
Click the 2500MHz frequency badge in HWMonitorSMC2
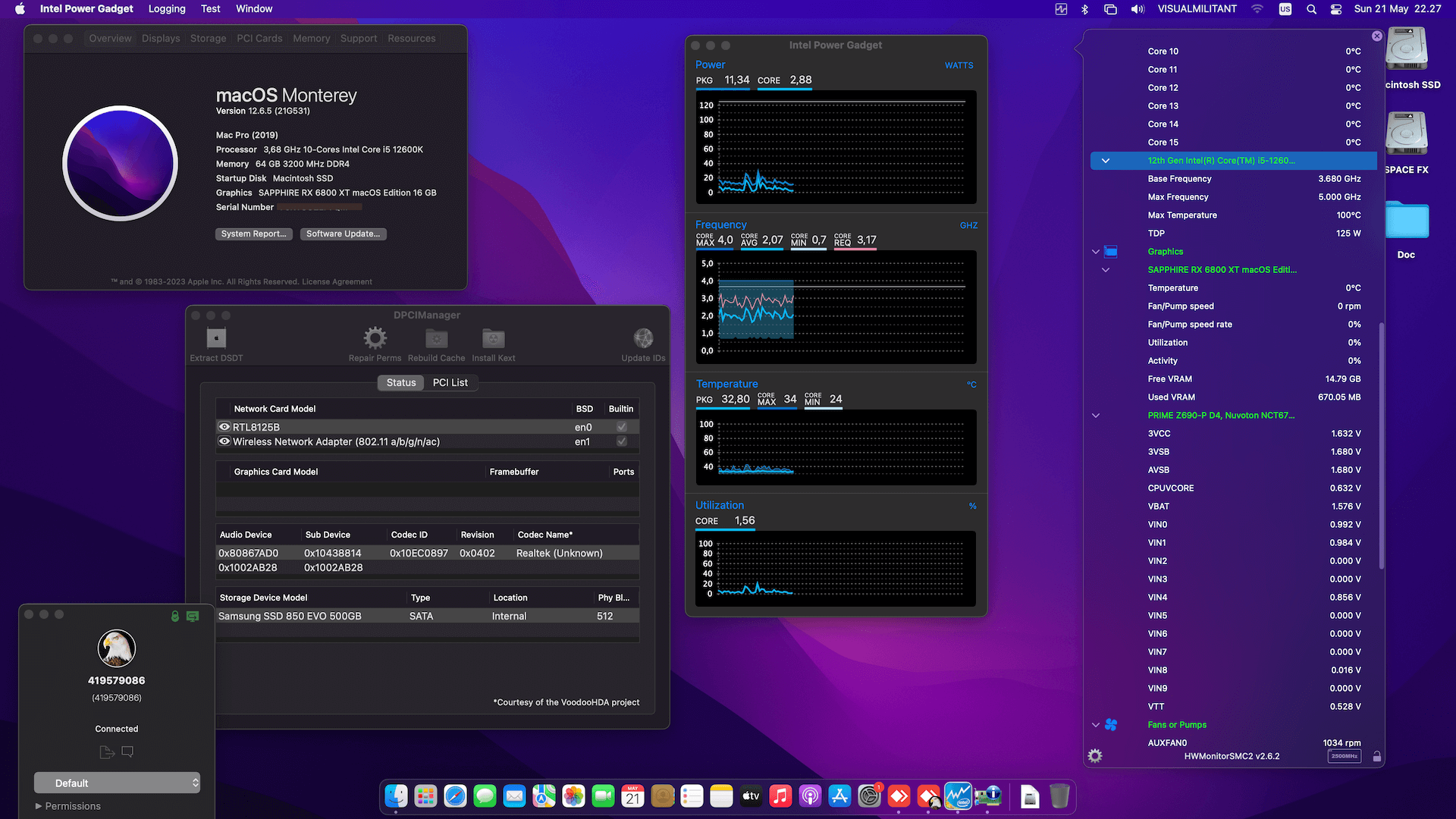point(1344,756)
